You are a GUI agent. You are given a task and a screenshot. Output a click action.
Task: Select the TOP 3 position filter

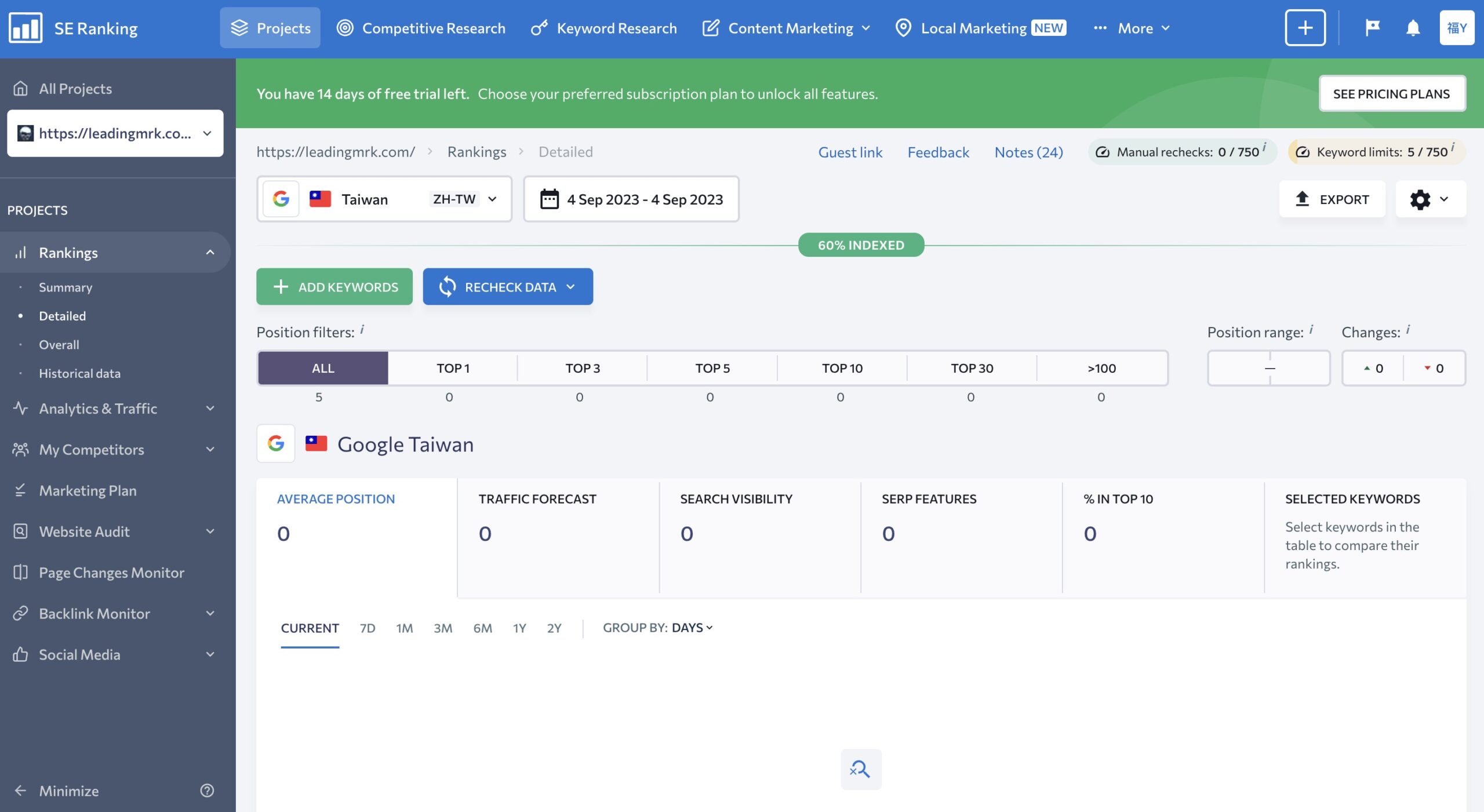[x=582, y=368]
